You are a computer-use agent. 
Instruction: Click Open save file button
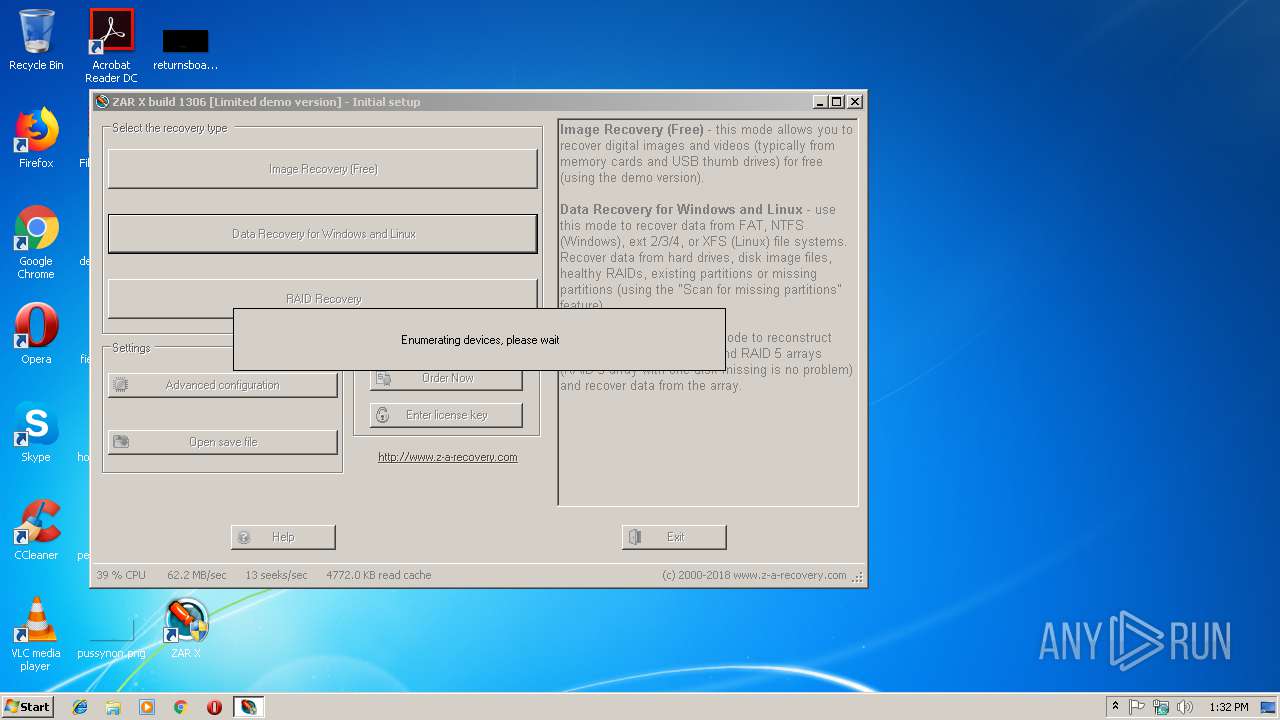[x=223, y=442]
